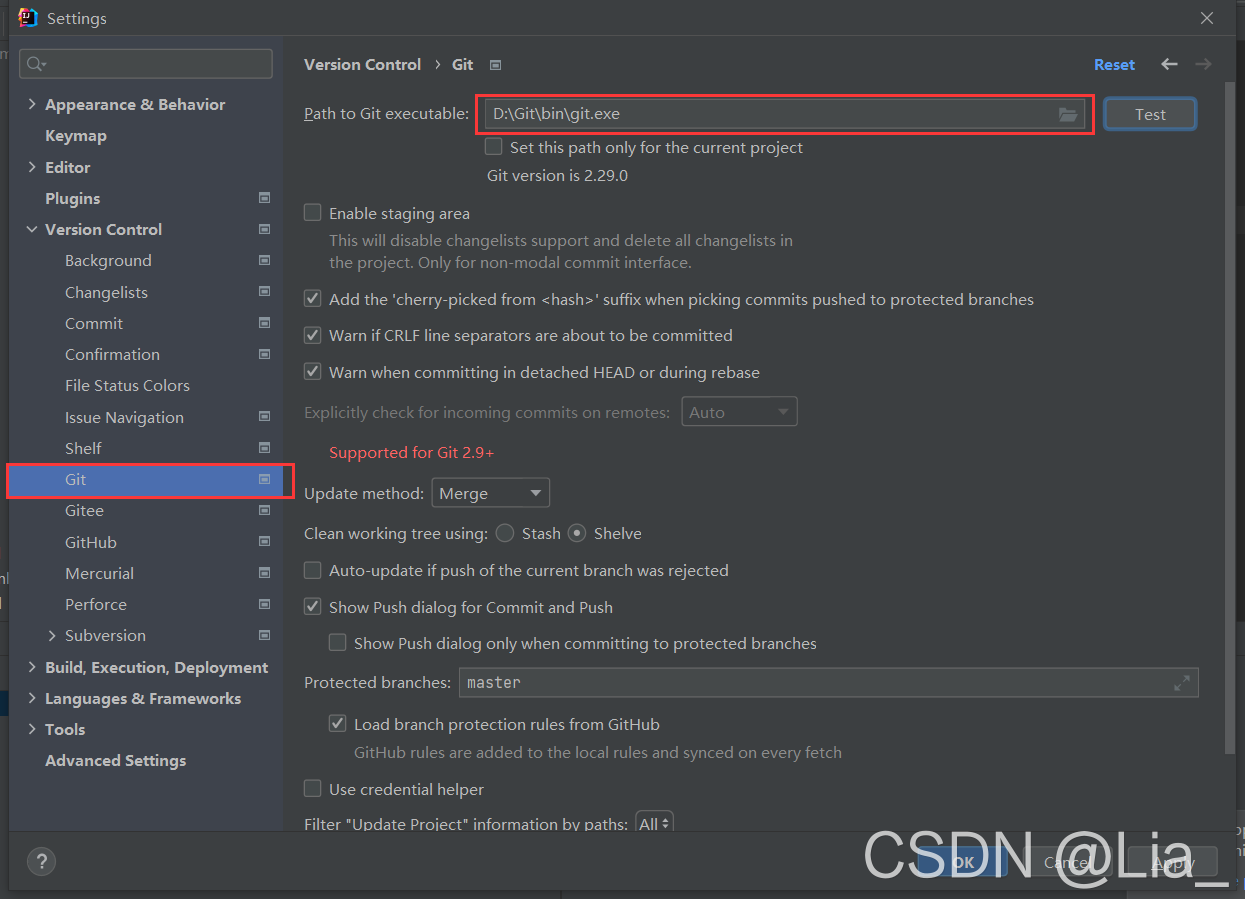Screen dimensions: 1245x899
Task: Expand Appearance & Behavior section
Action: [32, 104]
